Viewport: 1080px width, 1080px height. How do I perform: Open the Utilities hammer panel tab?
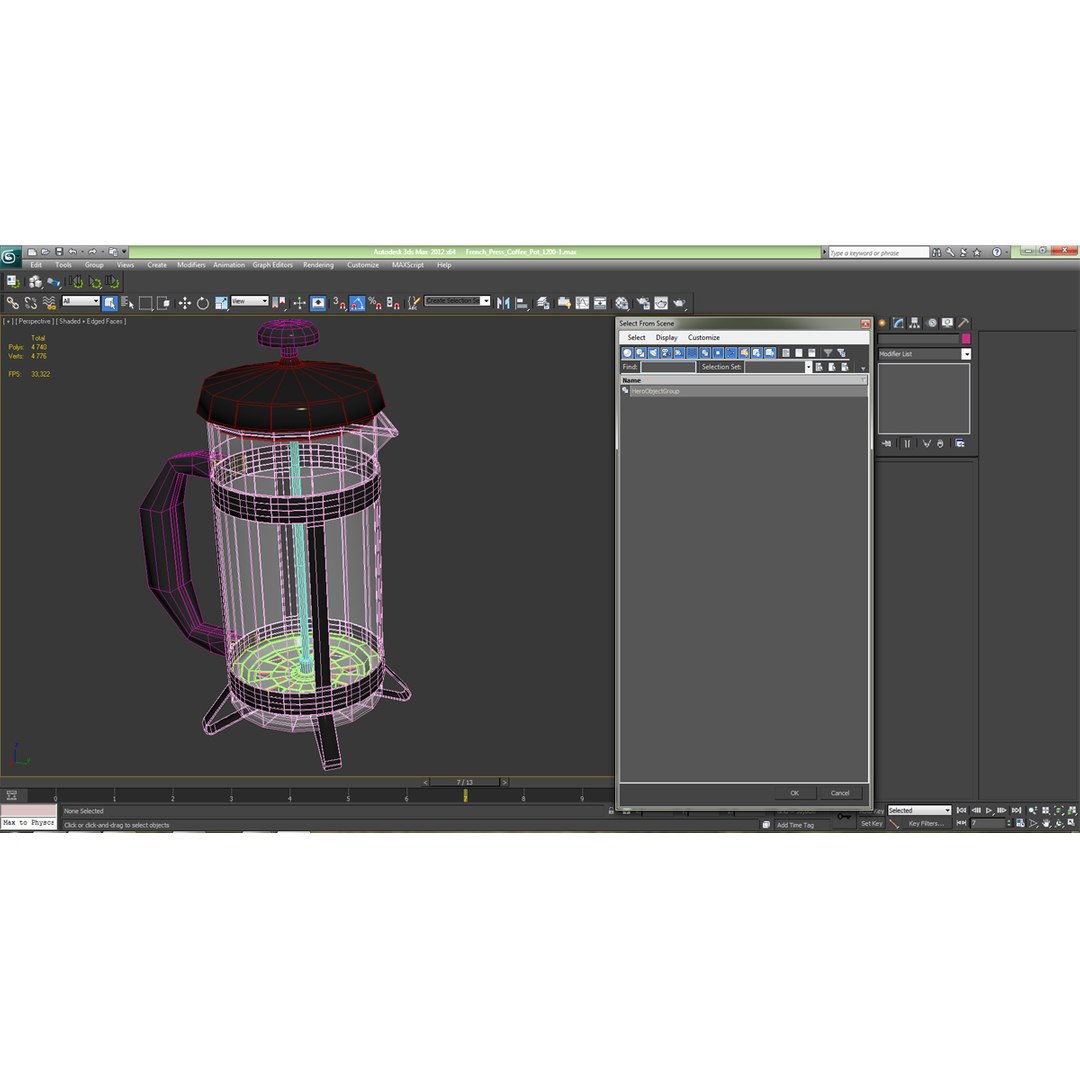(964, 323)
